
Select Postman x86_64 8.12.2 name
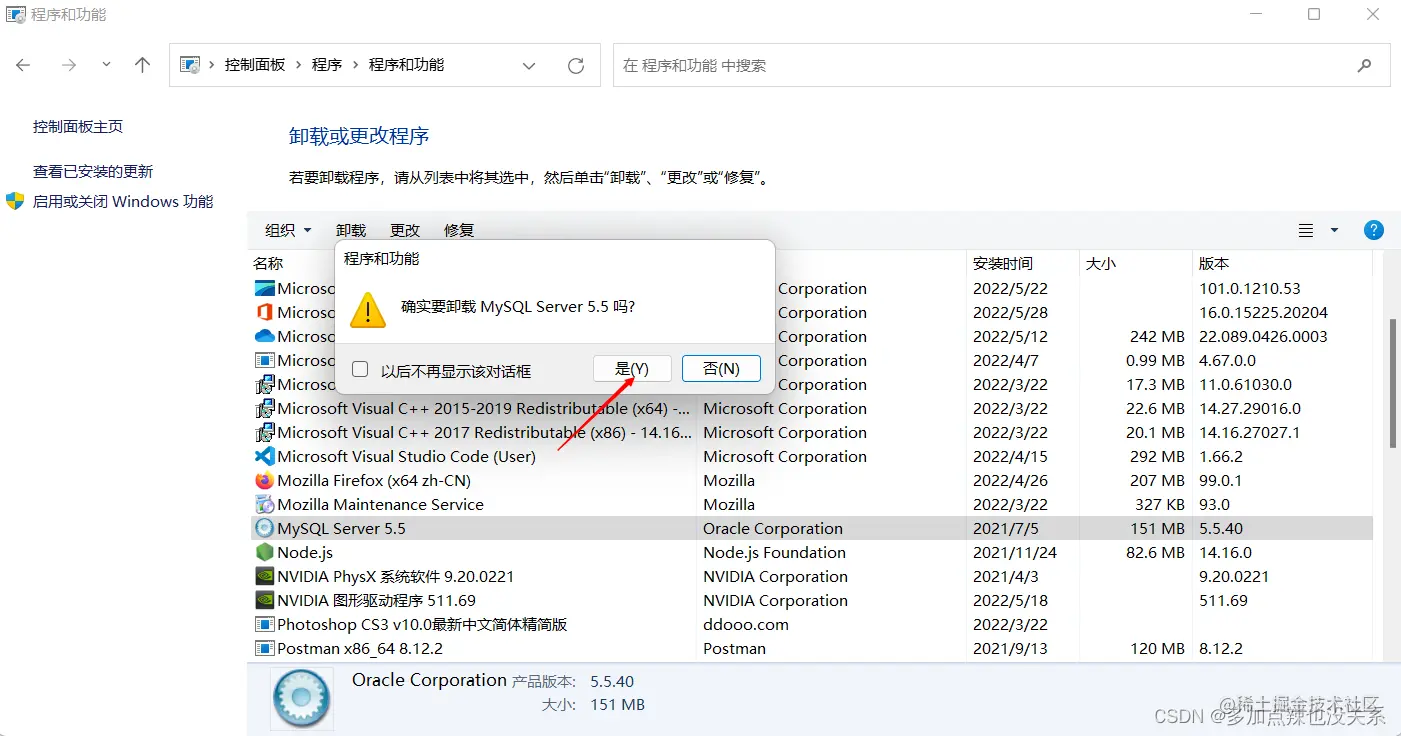(x=360, y=648)
